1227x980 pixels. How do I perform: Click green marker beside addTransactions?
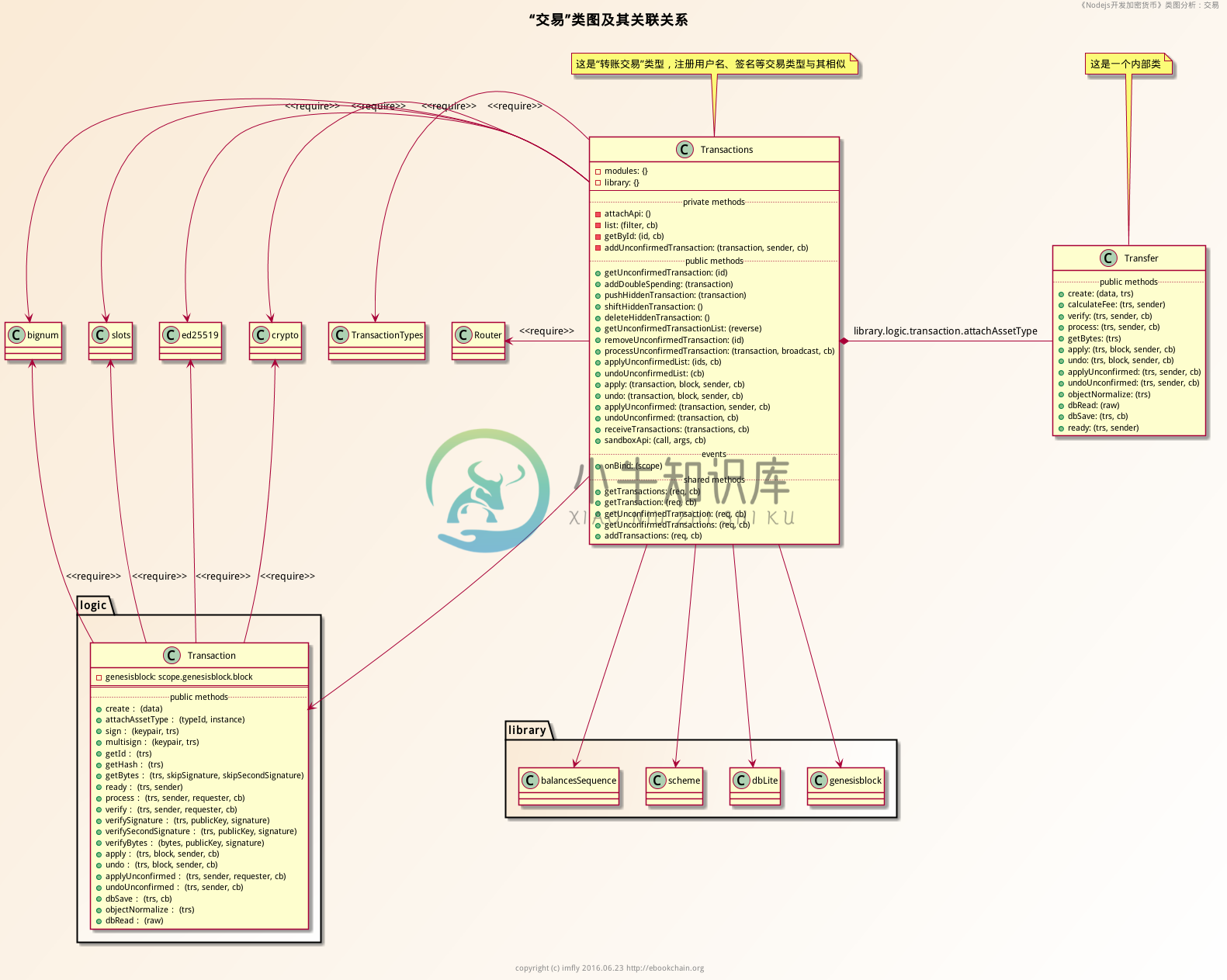598,536
